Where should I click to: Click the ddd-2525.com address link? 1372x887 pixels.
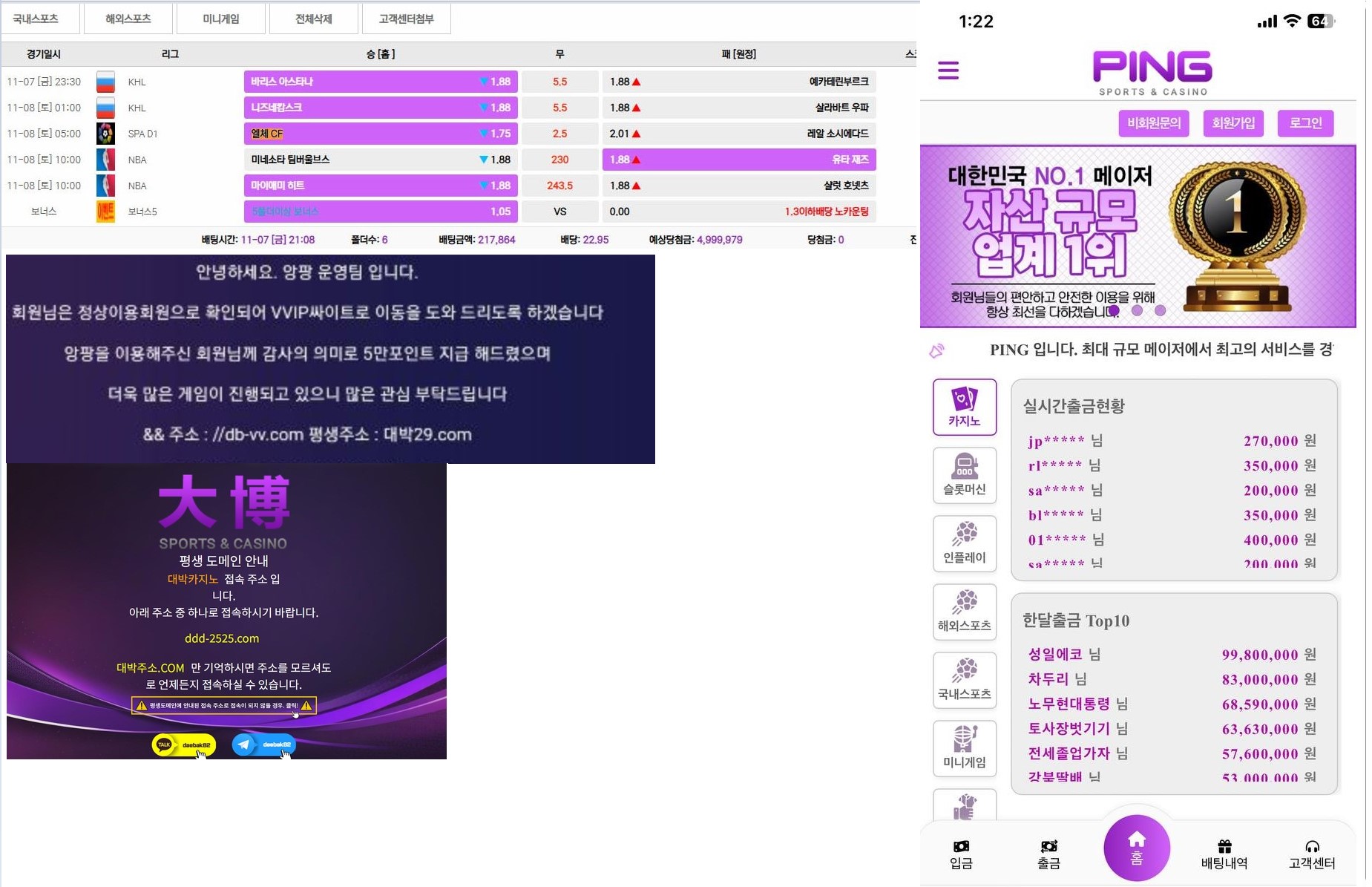[222, 638]
